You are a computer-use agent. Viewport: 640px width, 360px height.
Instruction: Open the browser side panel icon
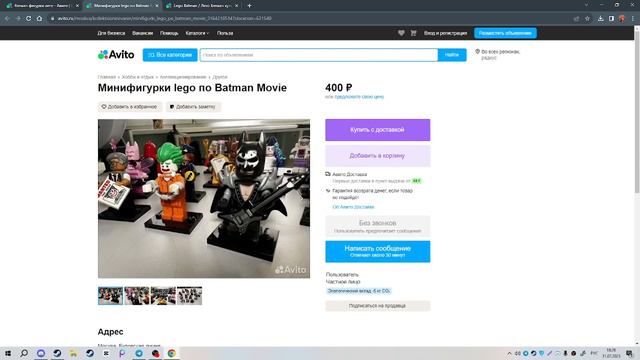point(611,18)
